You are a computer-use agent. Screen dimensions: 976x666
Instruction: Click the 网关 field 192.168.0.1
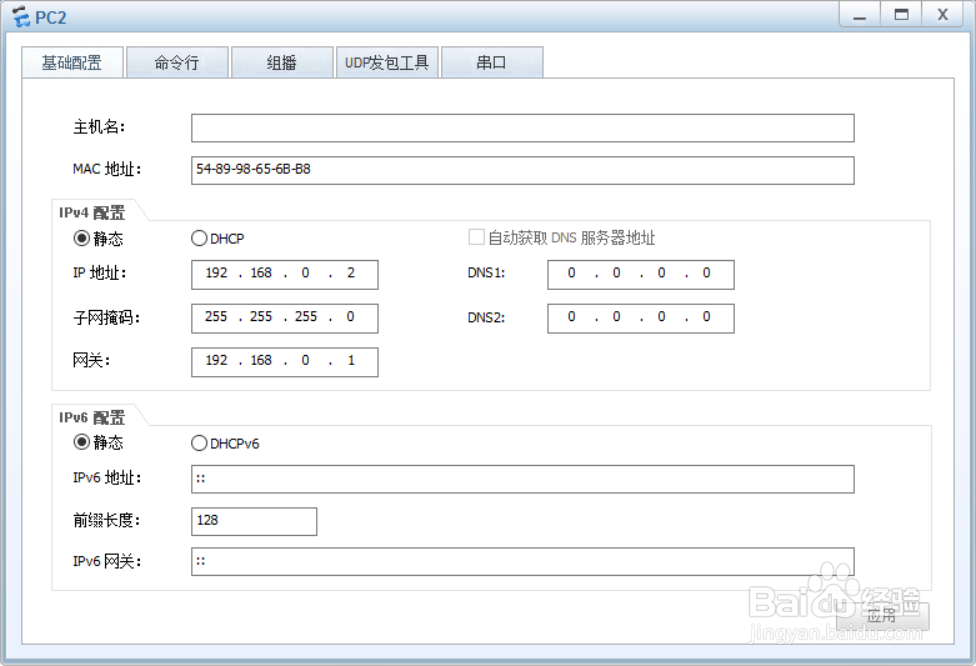(x=284, y=362)
